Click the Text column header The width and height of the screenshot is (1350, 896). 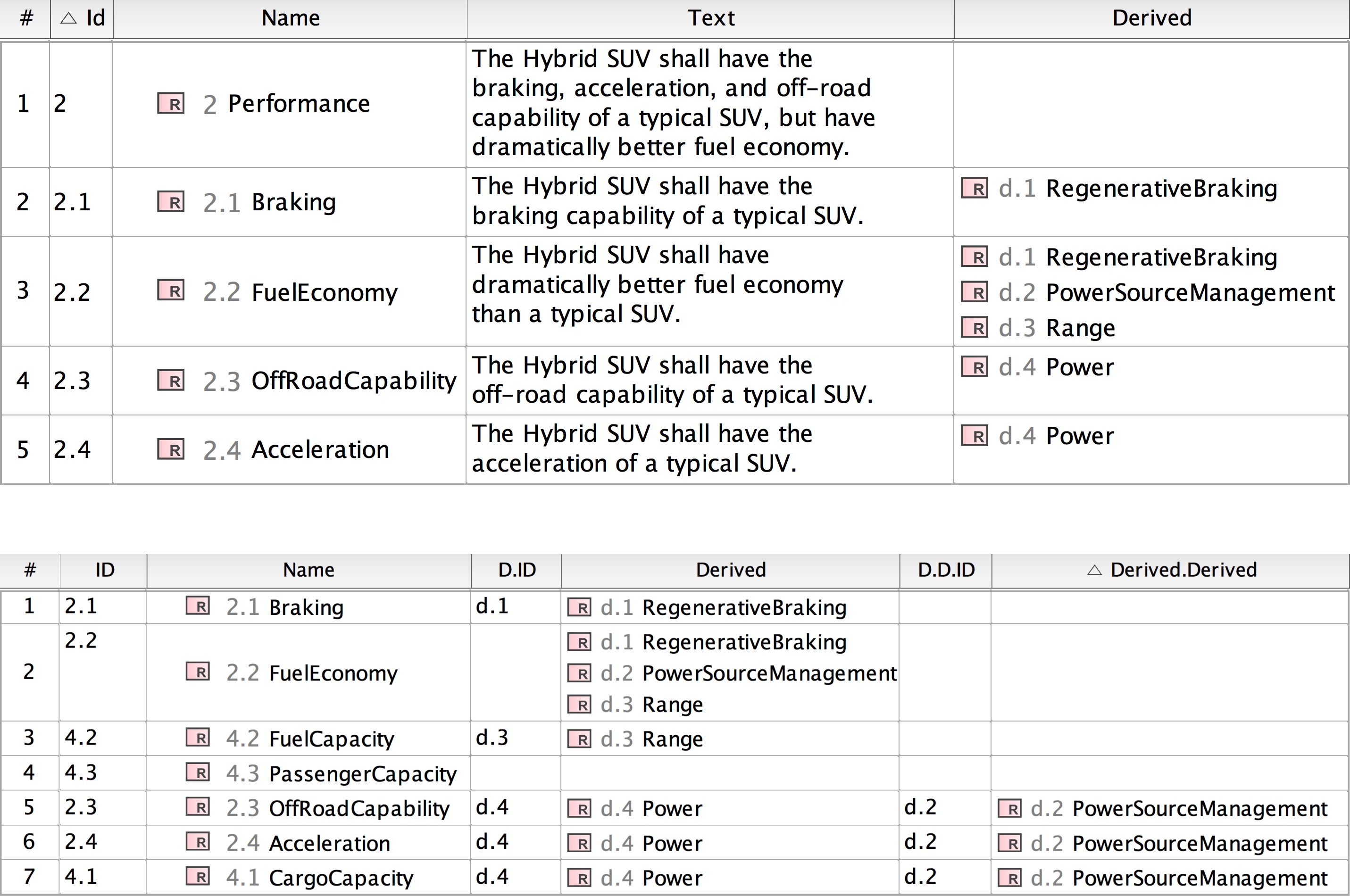coord(710,18)
